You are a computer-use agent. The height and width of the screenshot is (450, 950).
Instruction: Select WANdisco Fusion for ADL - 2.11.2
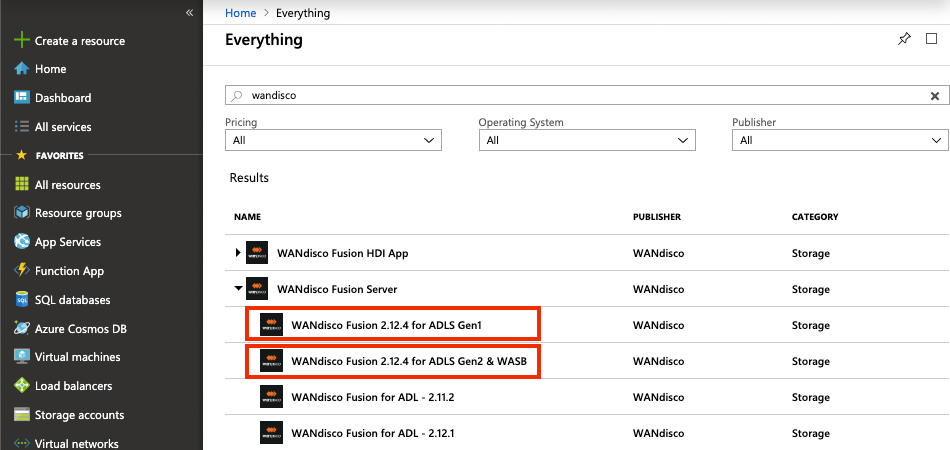tap(373, 397)
